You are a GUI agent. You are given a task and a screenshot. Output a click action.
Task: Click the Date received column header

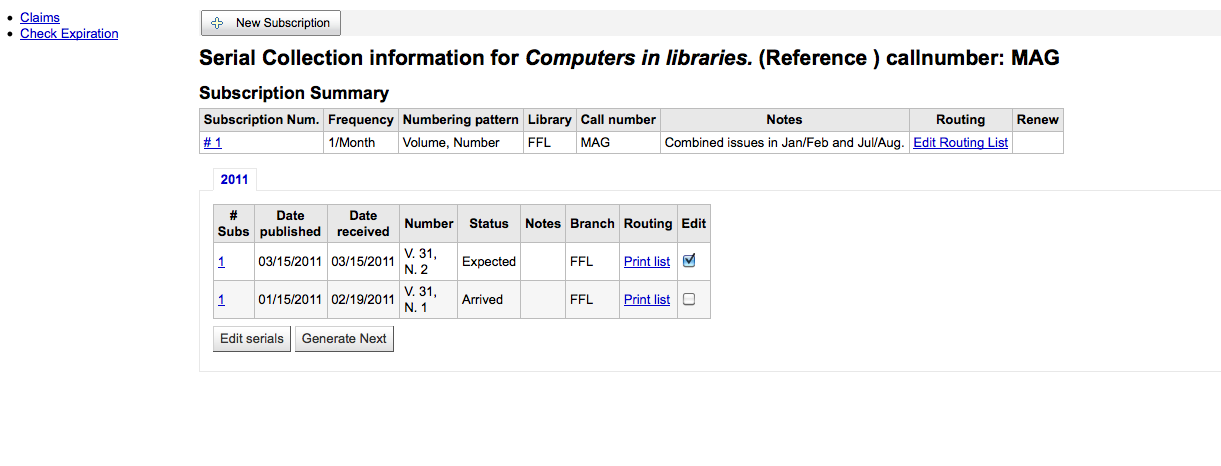click(363, 223)
